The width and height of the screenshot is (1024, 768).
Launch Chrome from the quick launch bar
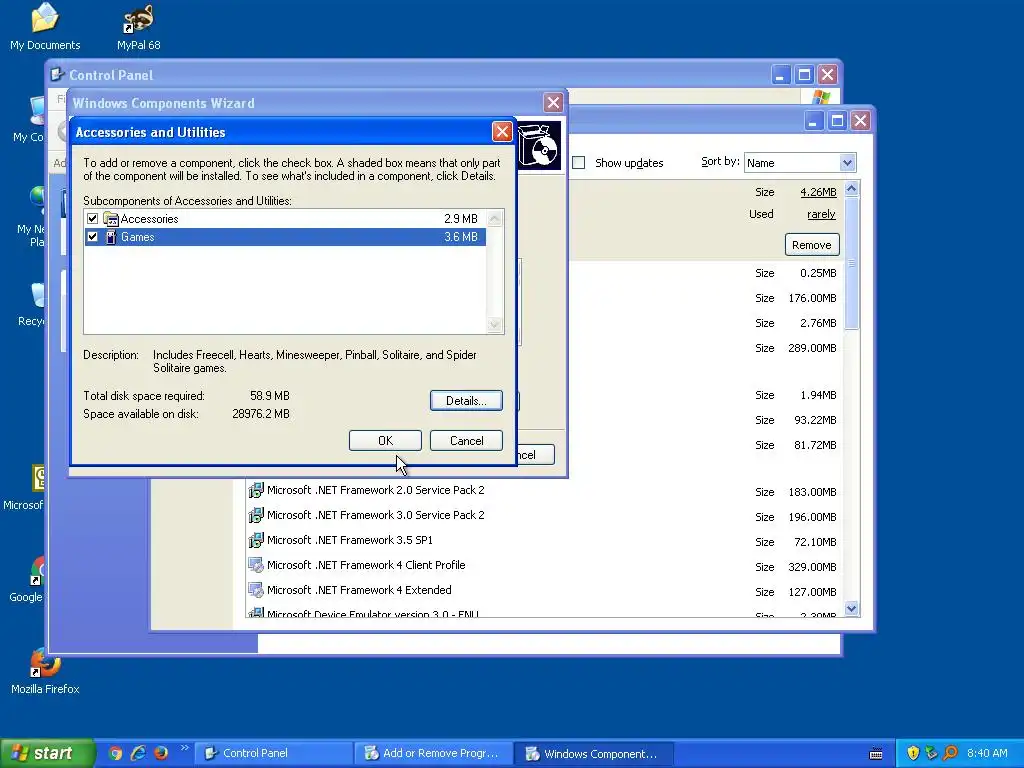(116, 753)
